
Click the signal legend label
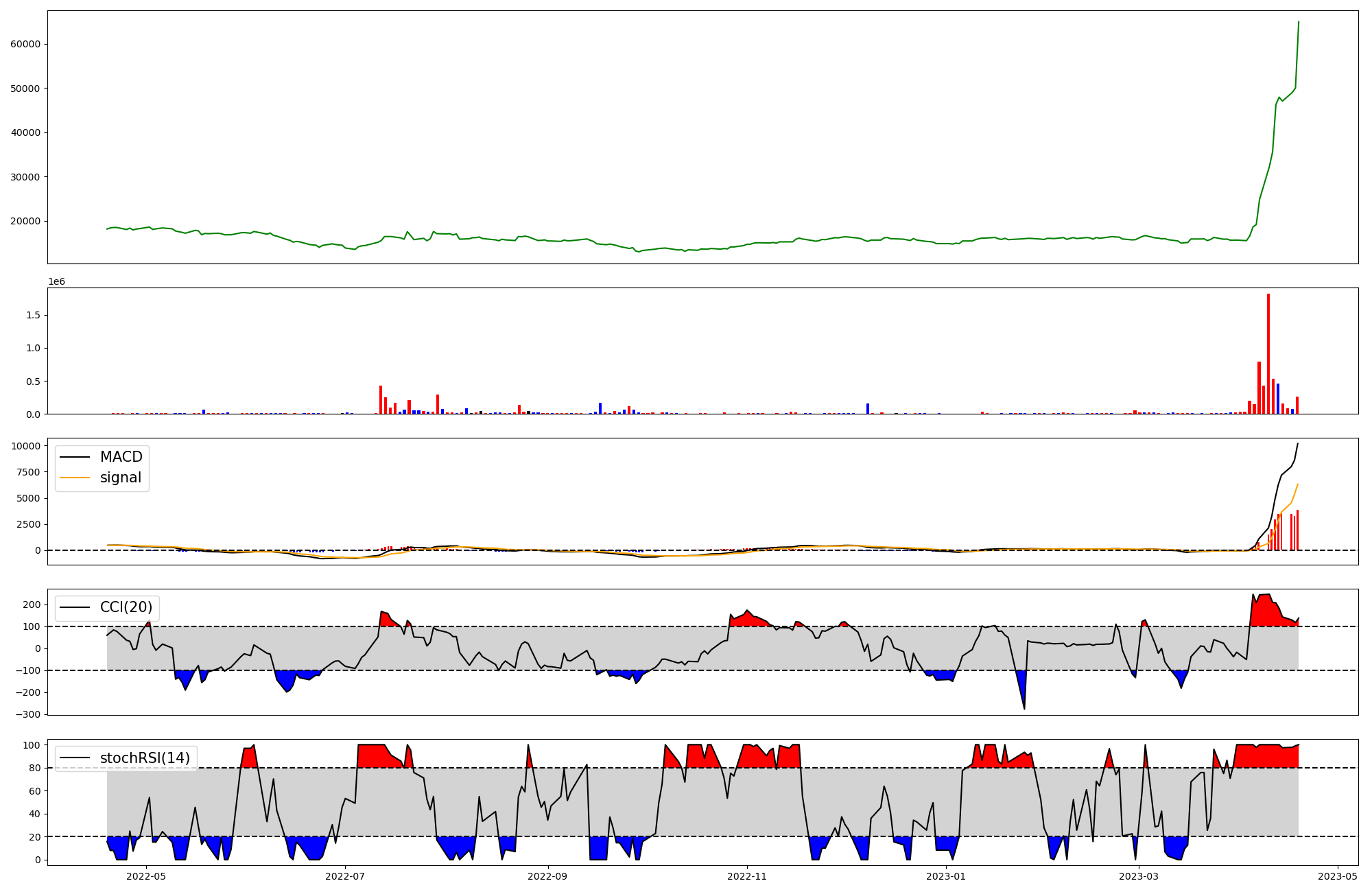pyautogui.click(x=121, y=478)
